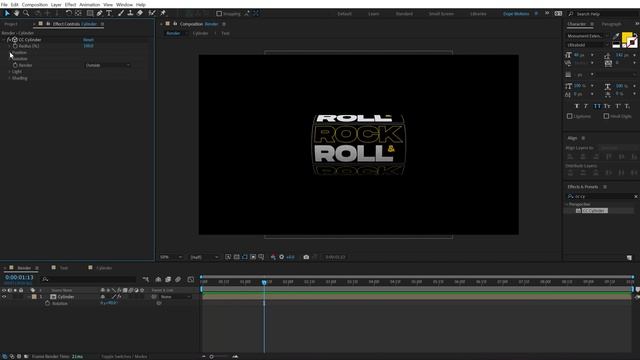Image resolution: width=640 pixels, height=360 pixels.
Task: Open the Render Outside dropdown
Action: [x=108, y=65]
